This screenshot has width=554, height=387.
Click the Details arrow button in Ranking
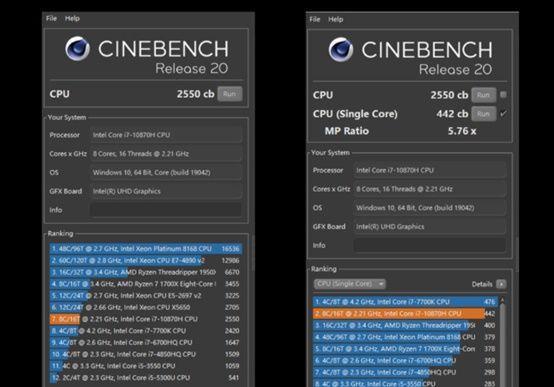[501, 284]
